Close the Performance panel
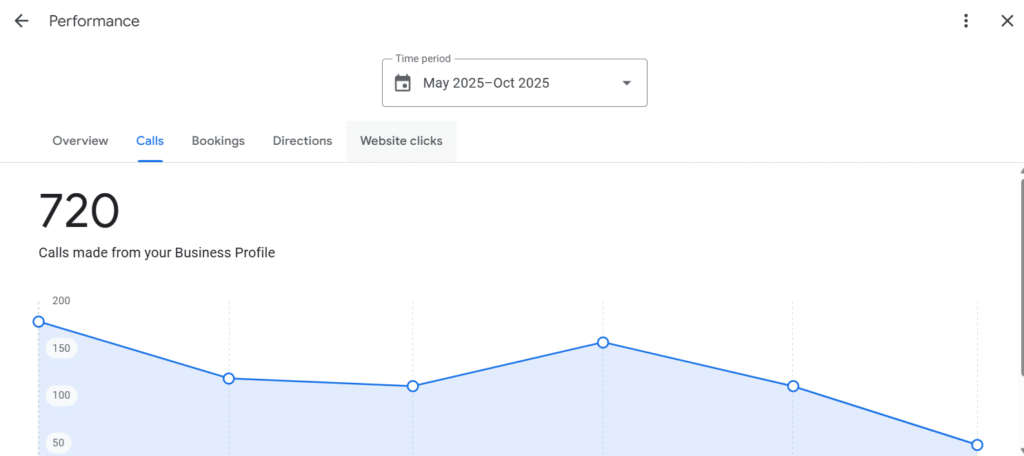This screenshot has width=1024, height=456. coord(1007,21)
